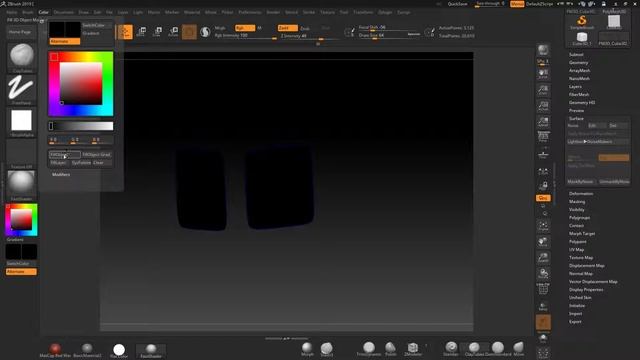This screenshot has width=640, height=360.
Task: Click the Move transform icon in the shelf
Action: 142,32
